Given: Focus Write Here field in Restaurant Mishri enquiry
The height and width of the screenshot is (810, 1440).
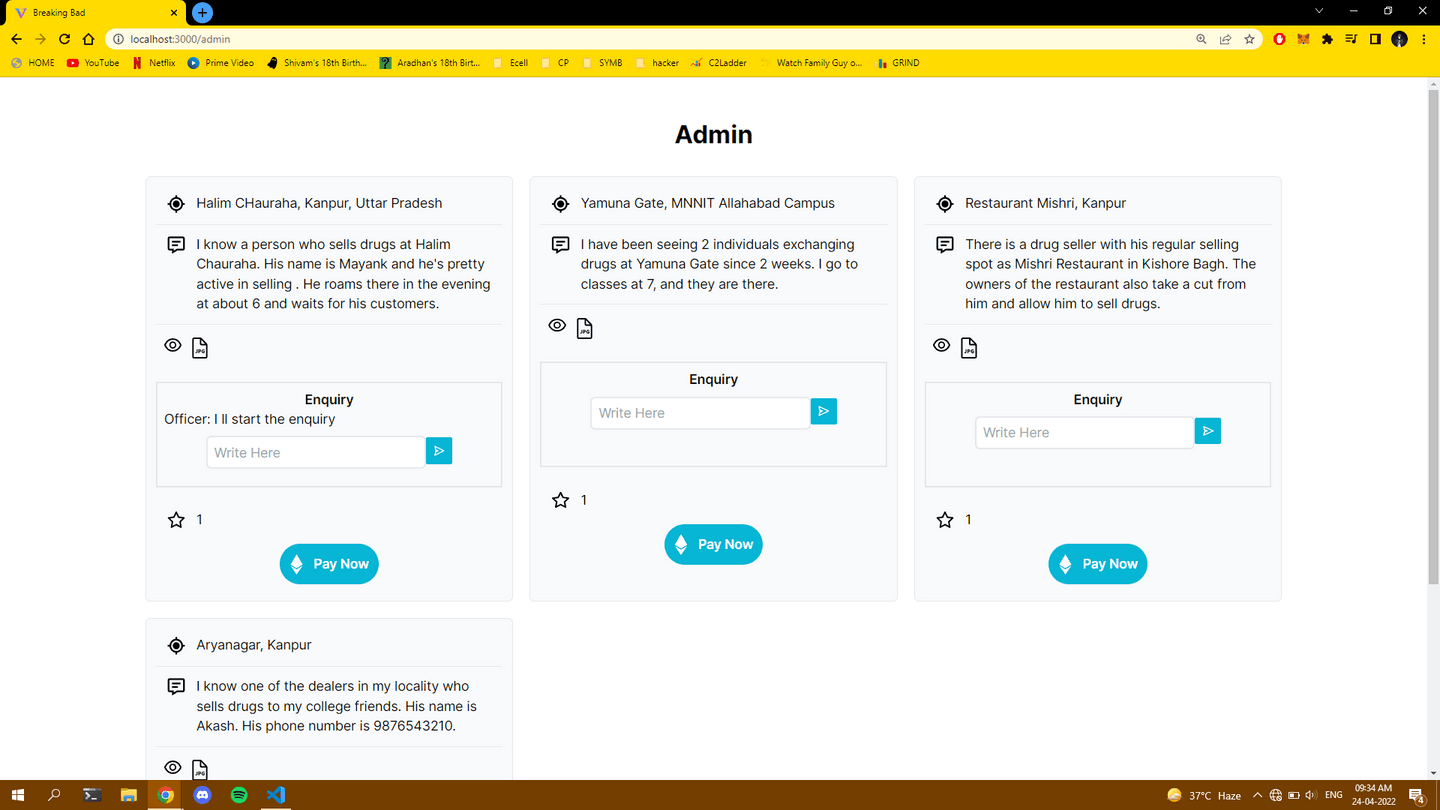Looking at the screenshot, I should click(1085, 432).
